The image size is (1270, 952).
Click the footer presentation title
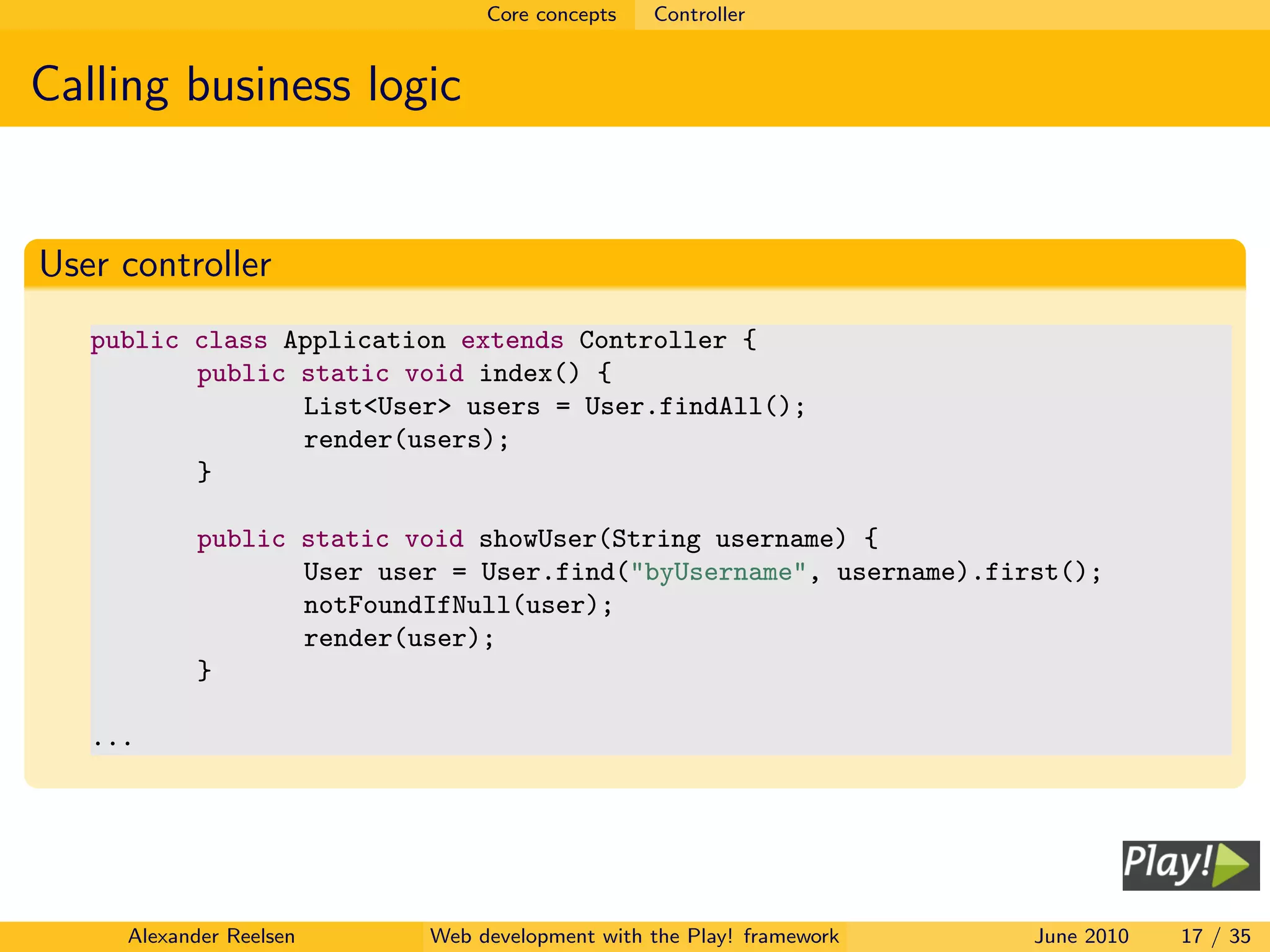tap(634, 936)
